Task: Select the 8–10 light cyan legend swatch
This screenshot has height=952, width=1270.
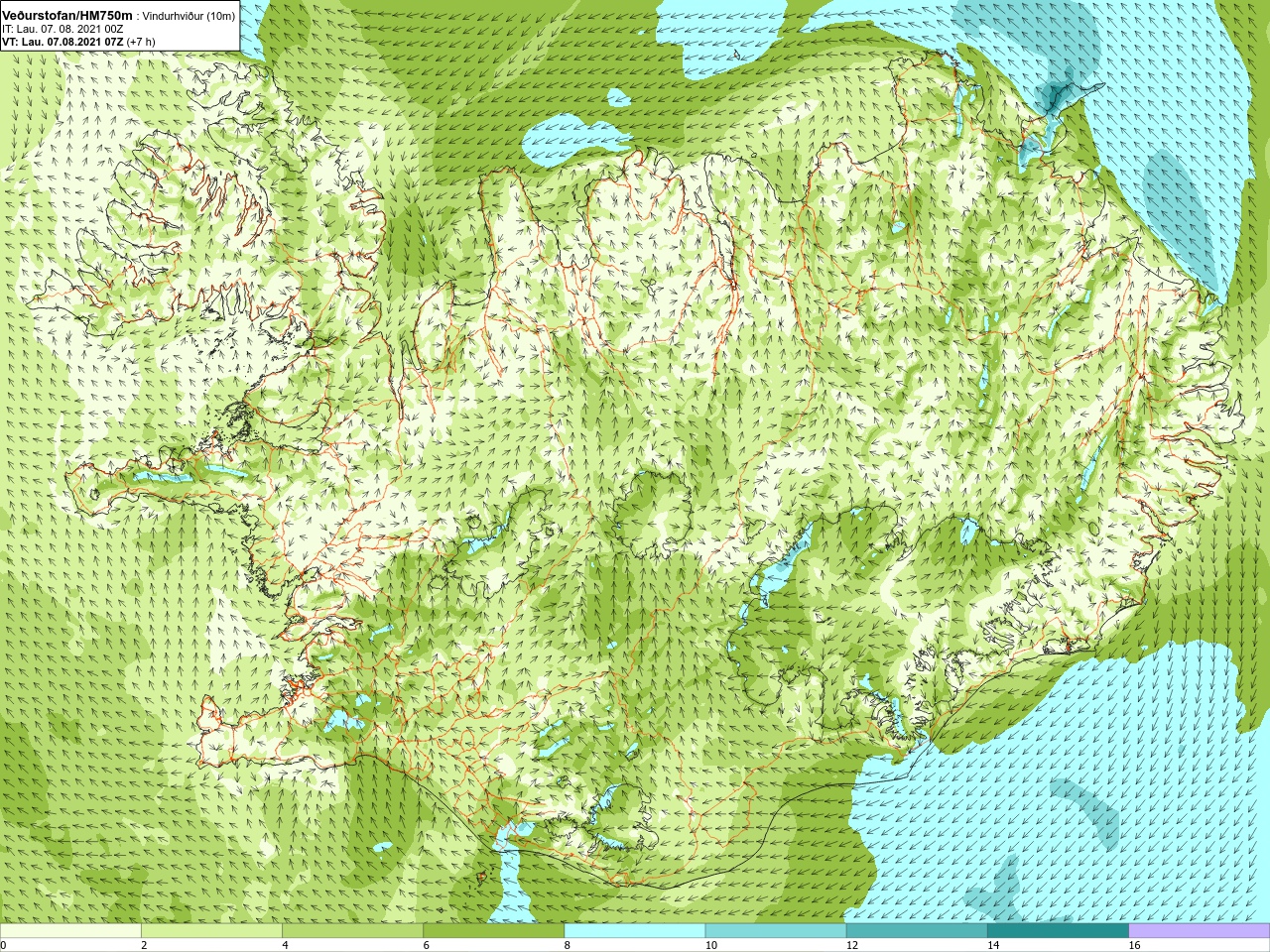Action: click(x=635, y=931)
